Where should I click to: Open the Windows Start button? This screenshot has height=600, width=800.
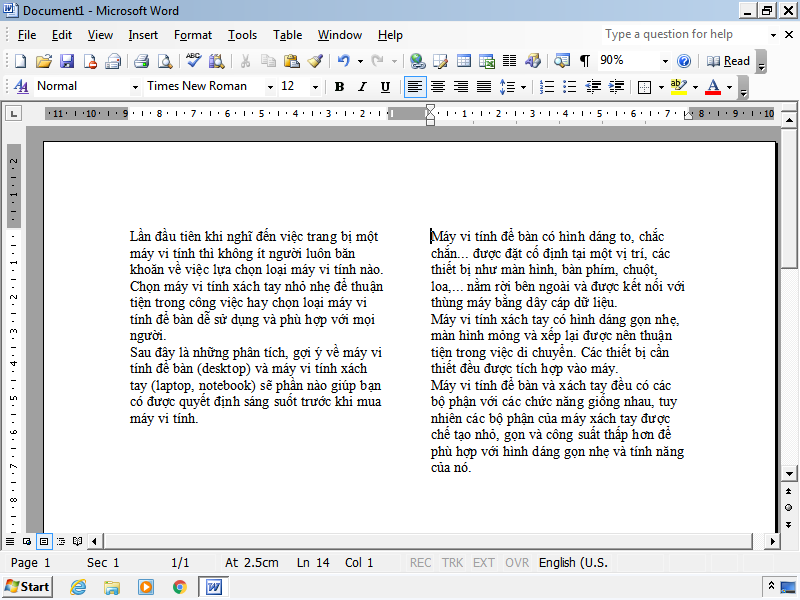click(28, 587)
